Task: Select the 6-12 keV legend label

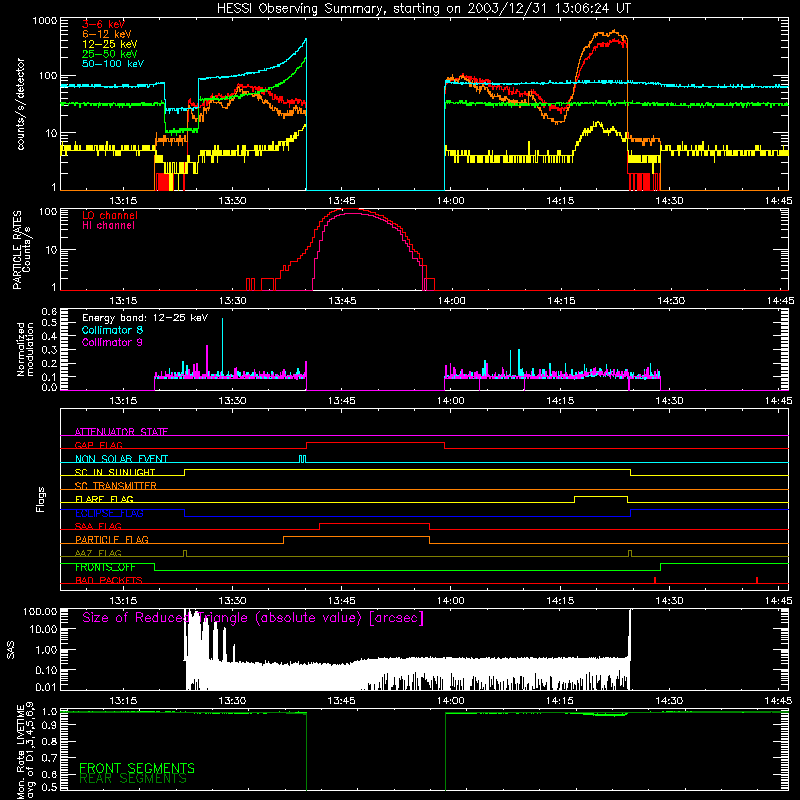Action: click(x=106, y=34)
